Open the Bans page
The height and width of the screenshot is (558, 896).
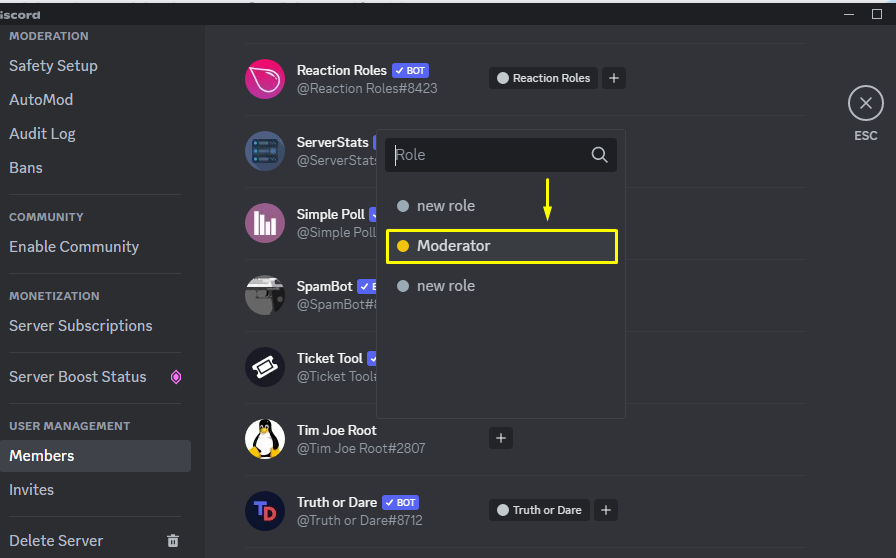[x=26, y=168]
